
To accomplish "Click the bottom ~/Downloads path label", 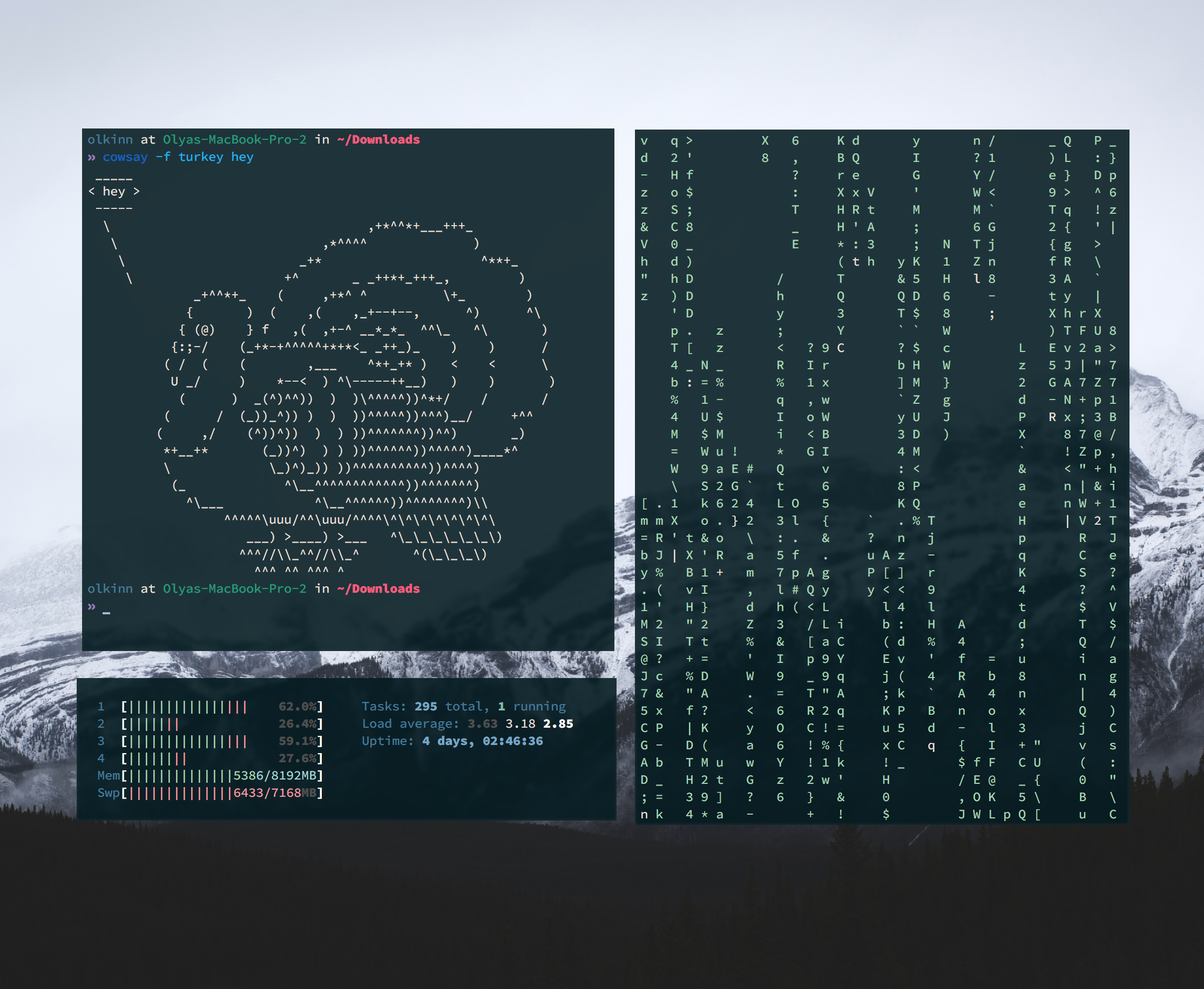I will pos(378,588).
